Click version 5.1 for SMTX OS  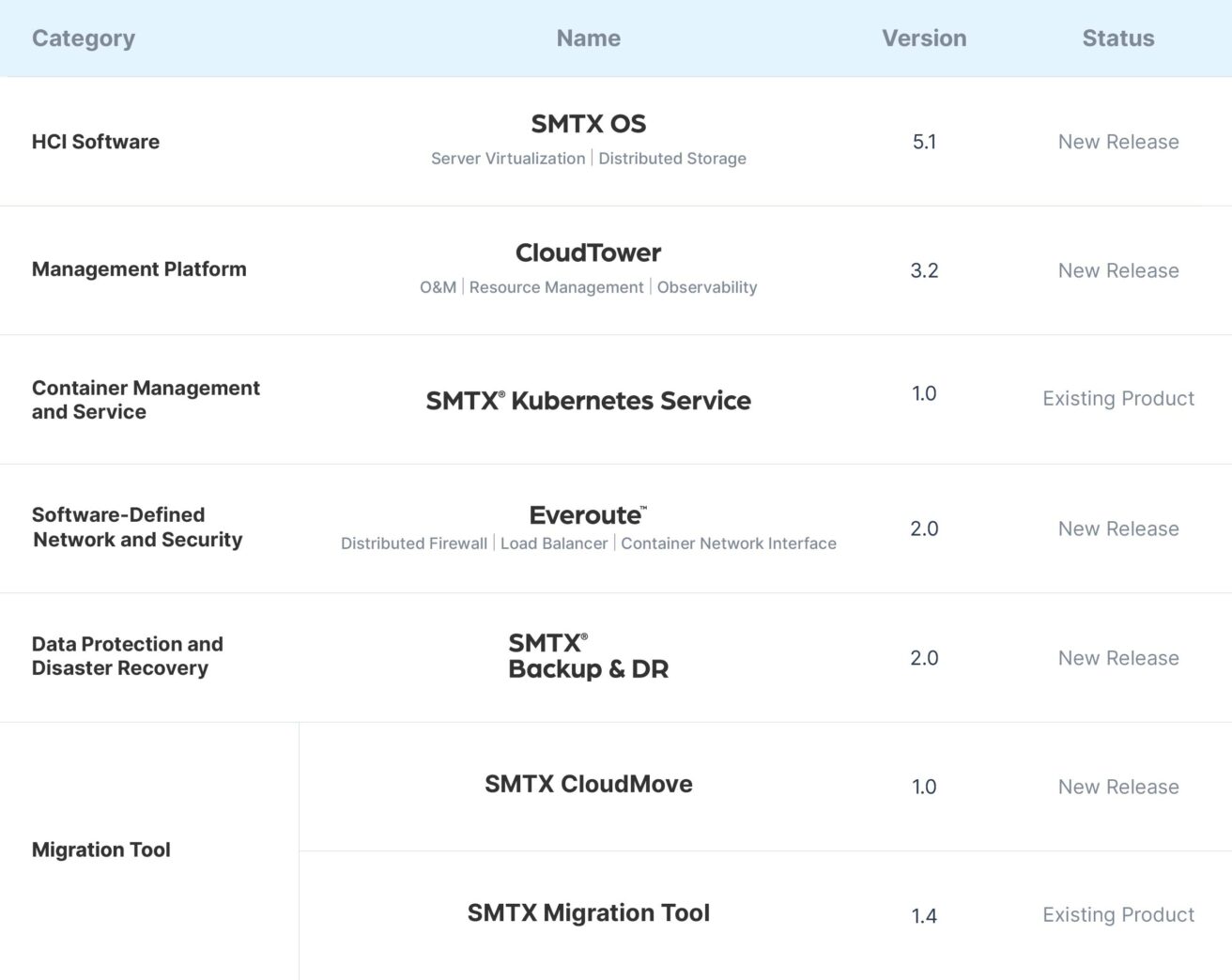[924, 142]
